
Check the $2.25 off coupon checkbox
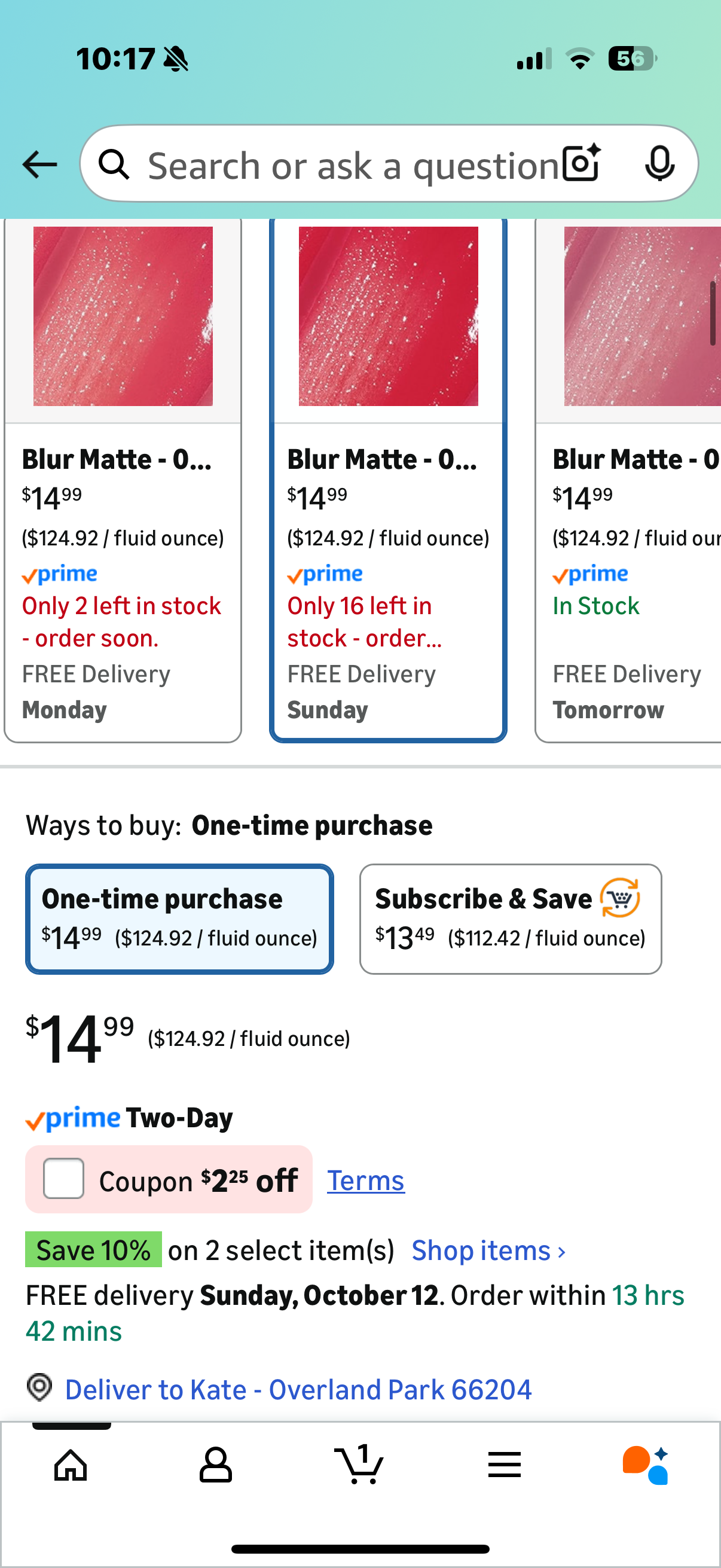(63, 1179)
